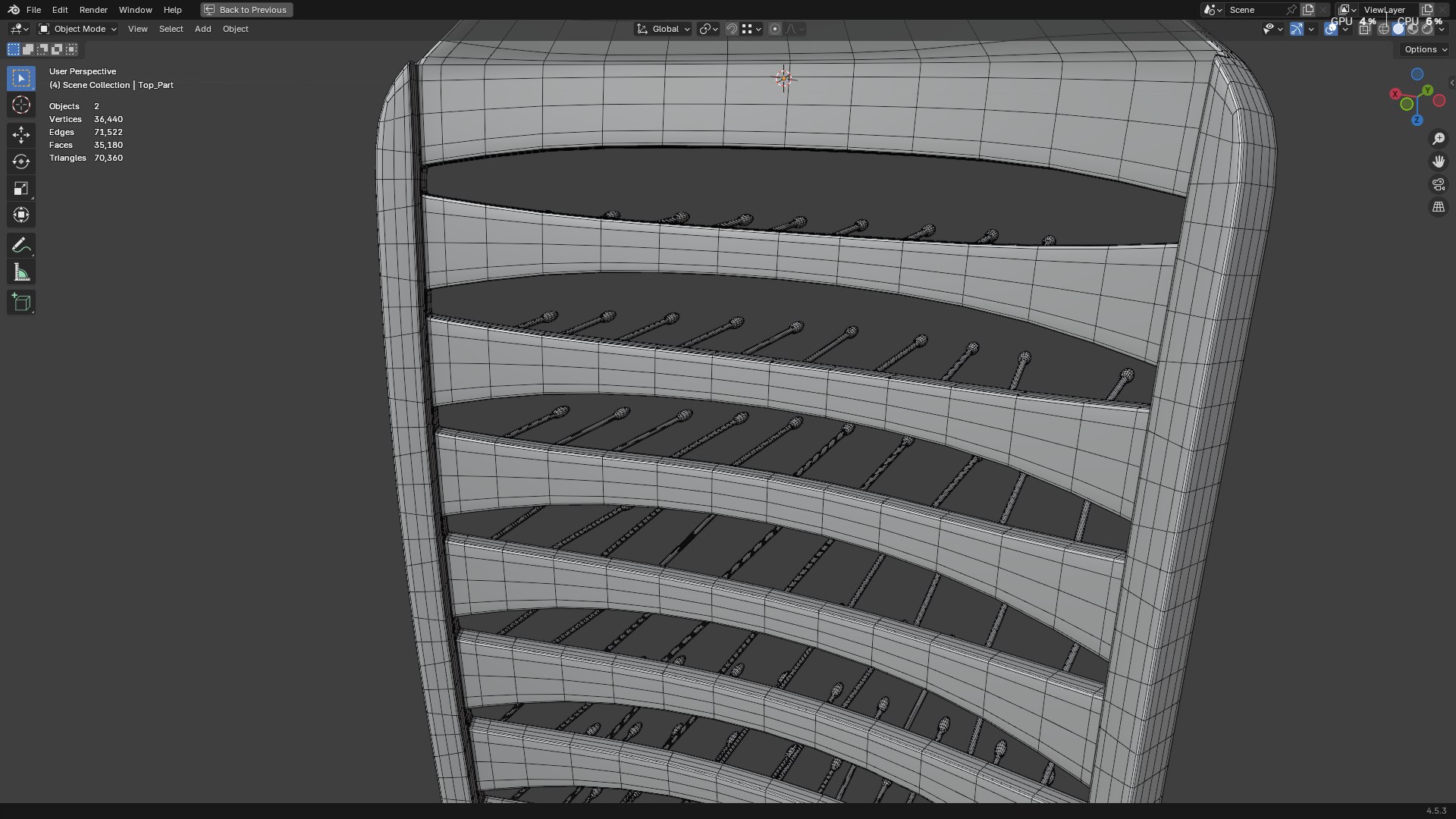Open the shading options dropdown arrow

pos(1442,29)
